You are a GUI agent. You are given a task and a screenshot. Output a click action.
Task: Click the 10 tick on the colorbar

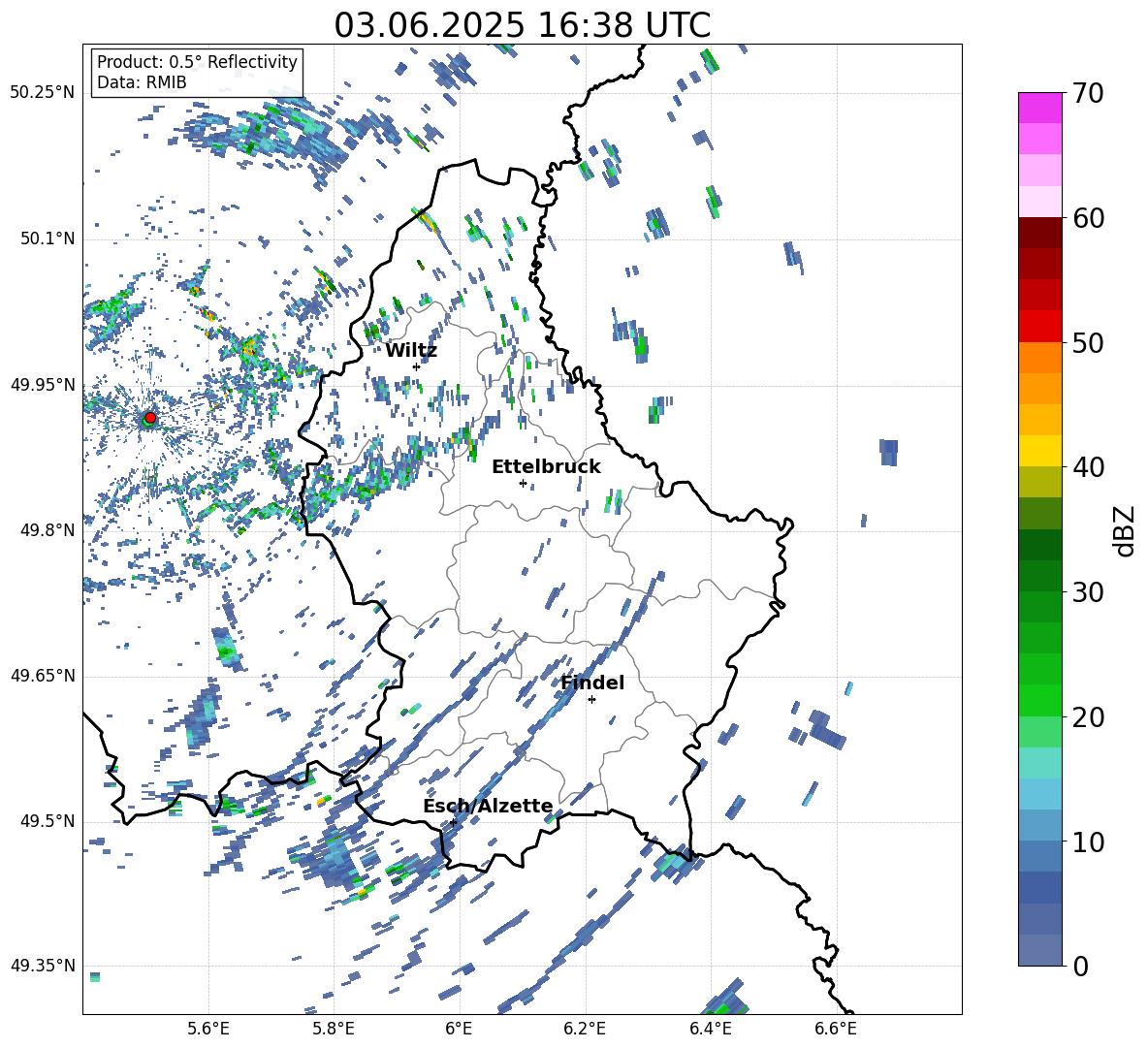(x=1087, y=842)
